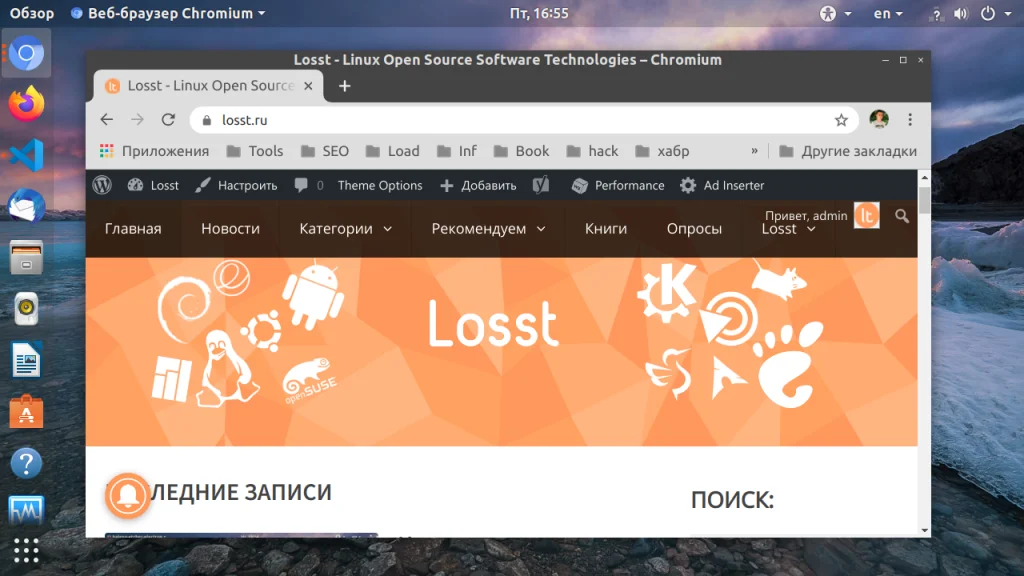Image resolution: width=1024 pixels, height=576 pixels.
Task: Open the Files manager in dock
Action: click(26, 257)
